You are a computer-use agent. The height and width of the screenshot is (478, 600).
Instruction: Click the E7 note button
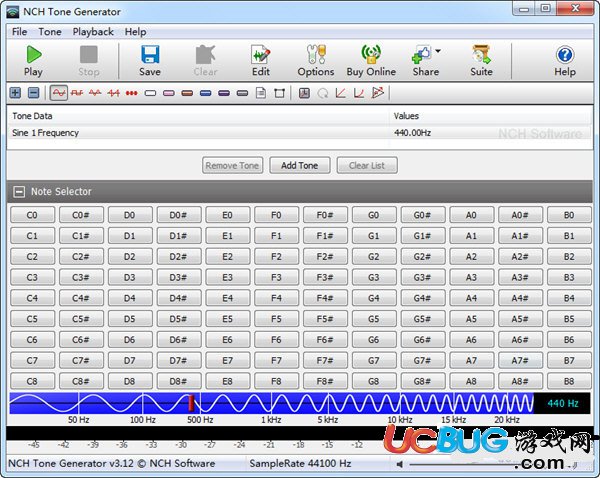227,361
